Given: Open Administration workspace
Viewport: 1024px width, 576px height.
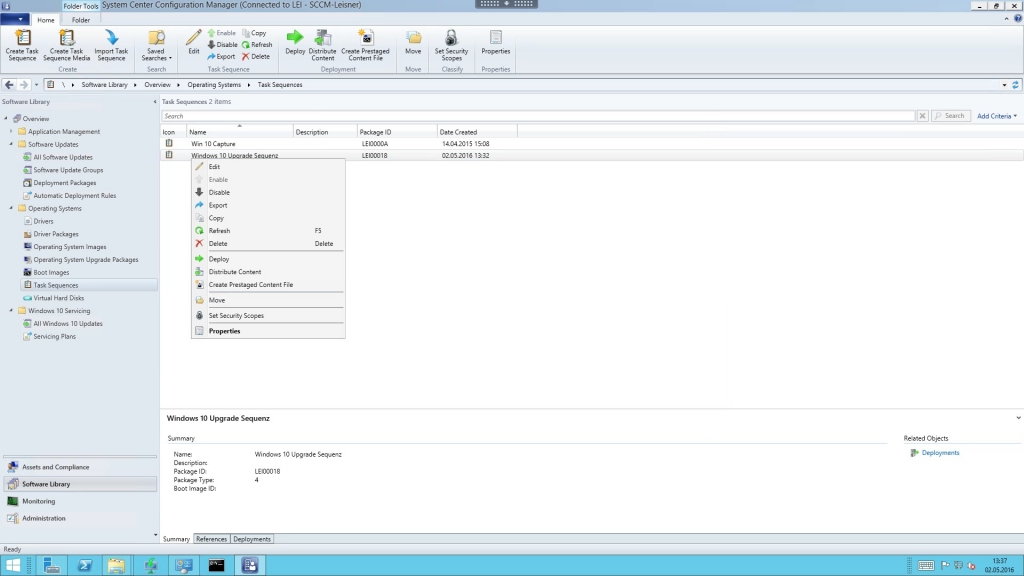Looking at the screenshot, I should 80,518.
